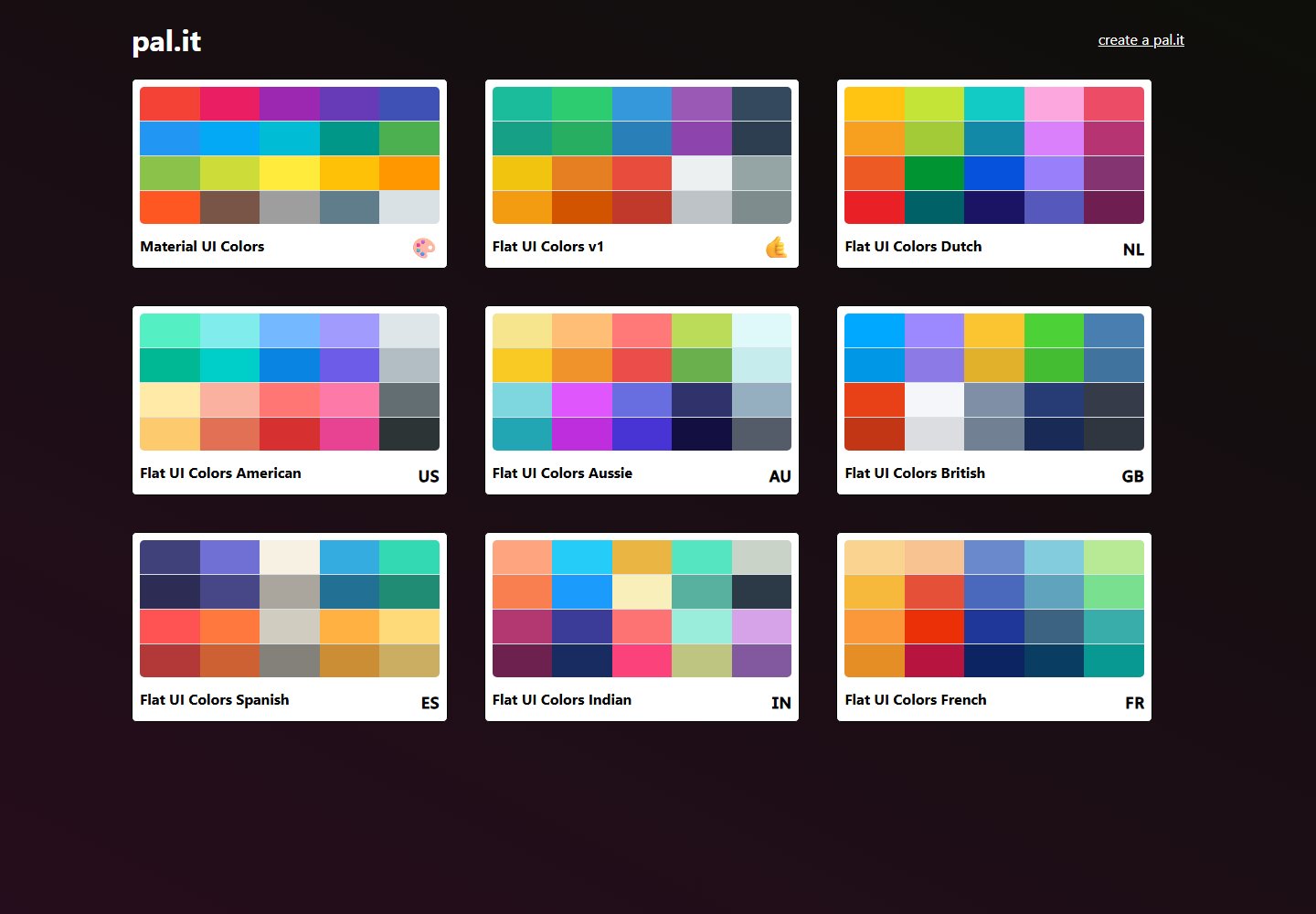The height and width of the screenshot is (914, 1316).
Task: Pick the bright yellow swatch in Material UI Colors
Action: tap(290, 173)
